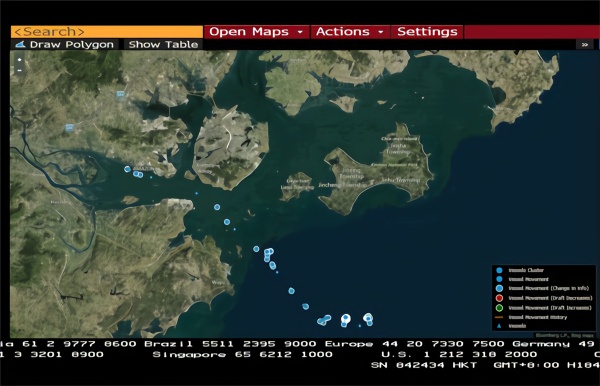Click the Bloomberg L.P. map attribution link

click(x=552, y=336)
